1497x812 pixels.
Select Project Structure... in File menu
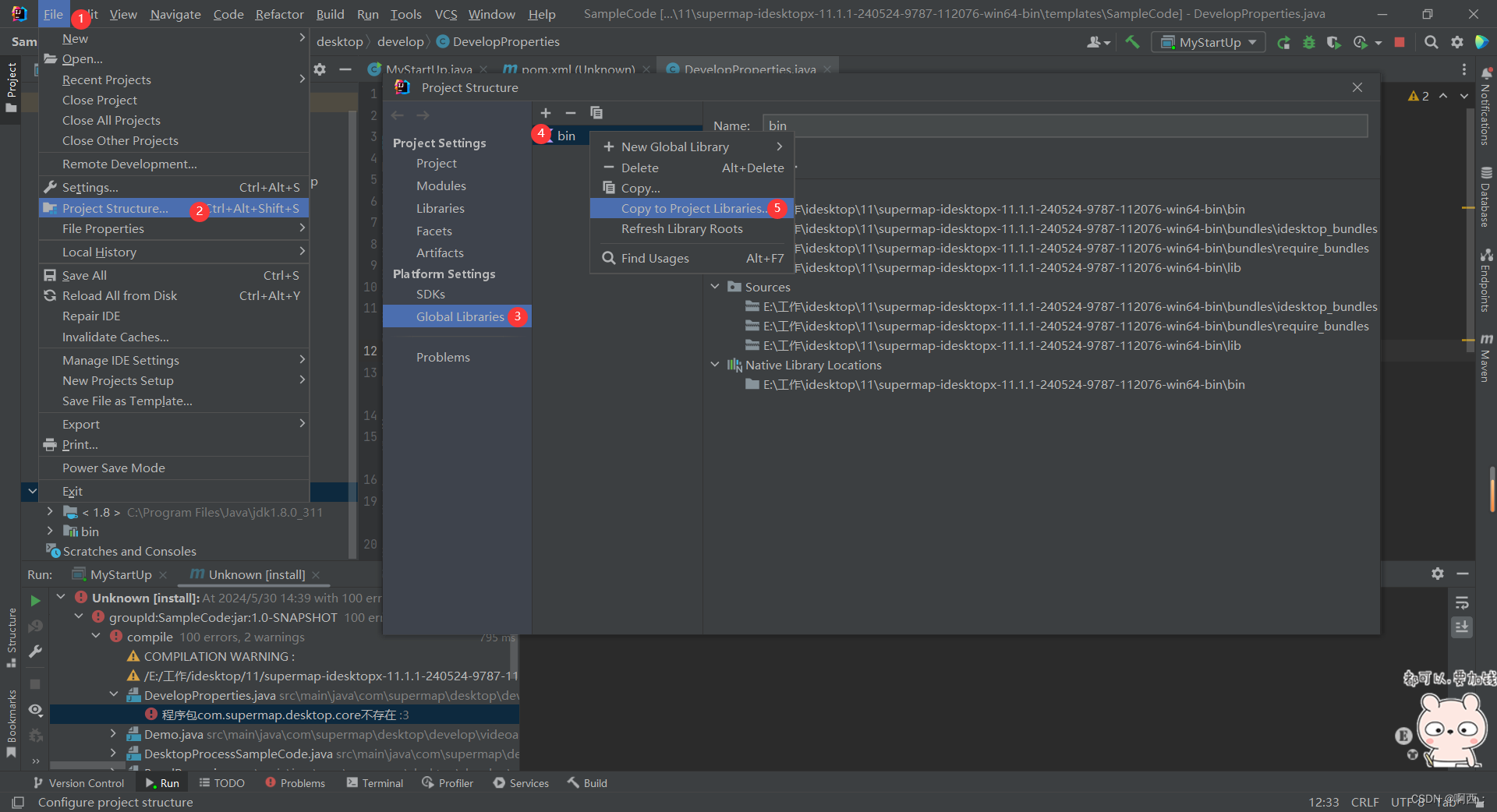[x=175, y=208]
